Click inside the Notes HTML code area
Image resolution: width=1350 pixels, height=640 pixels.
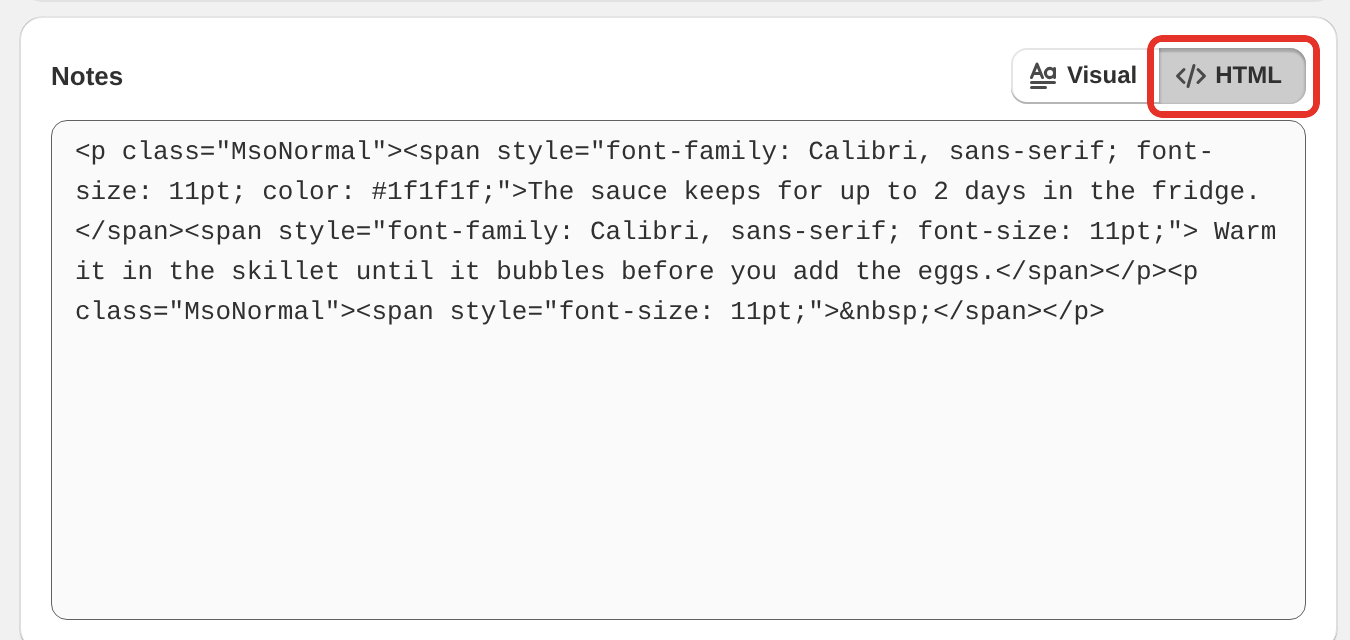(x=678, y=370)
